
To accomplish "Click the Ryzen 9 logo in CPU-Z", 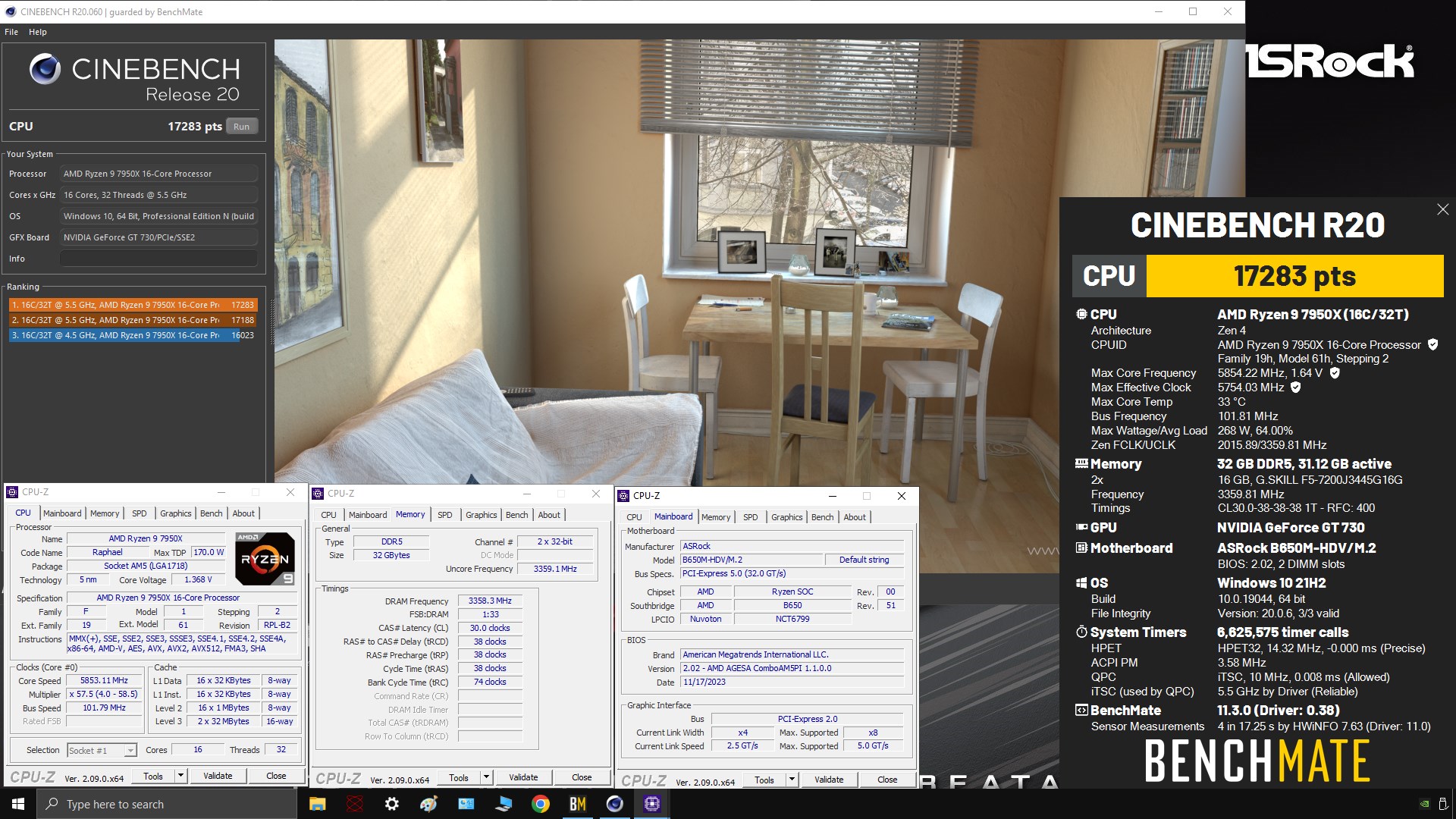I will pos(265,559).
